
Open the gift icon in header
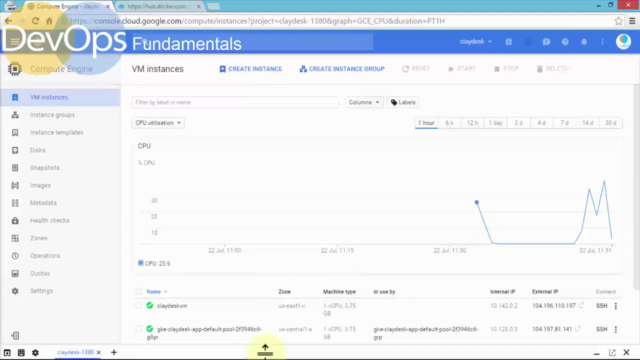click(509, 42)
